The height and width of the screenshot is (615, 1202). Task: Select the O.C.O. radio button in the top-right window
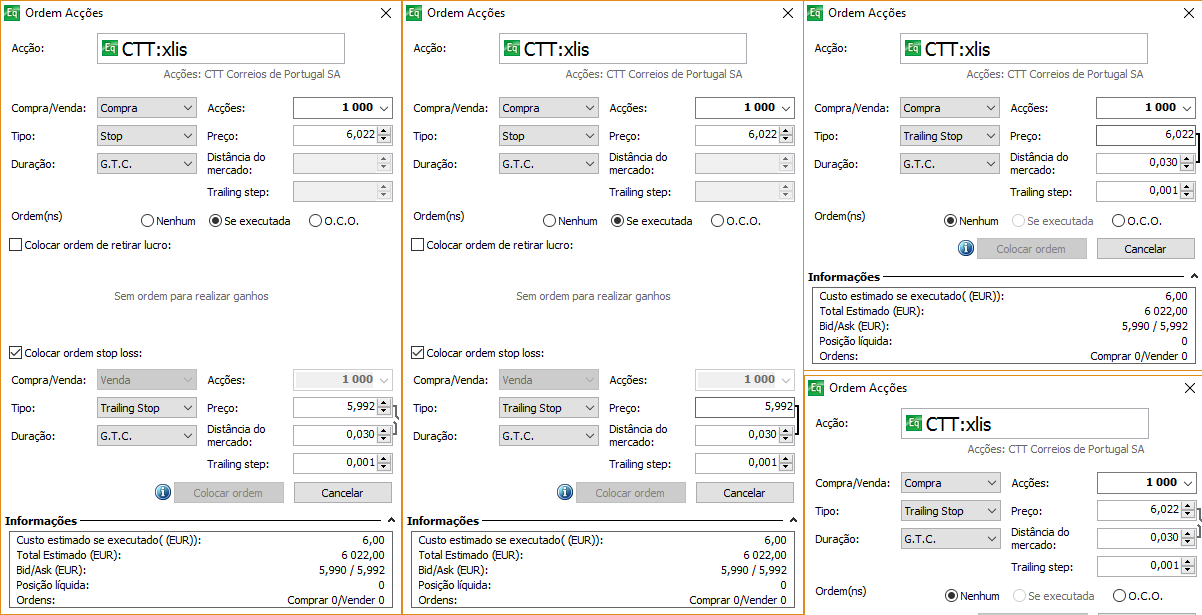pos(1119,221)
